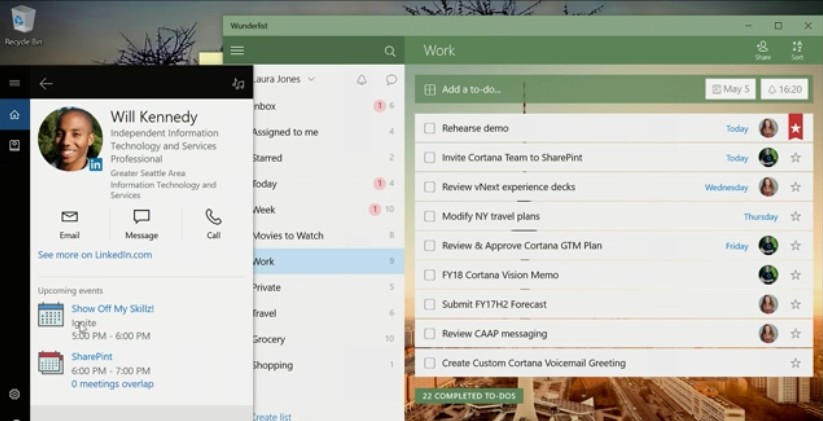Click the add to-do list icon

click(x=430, y=90)
